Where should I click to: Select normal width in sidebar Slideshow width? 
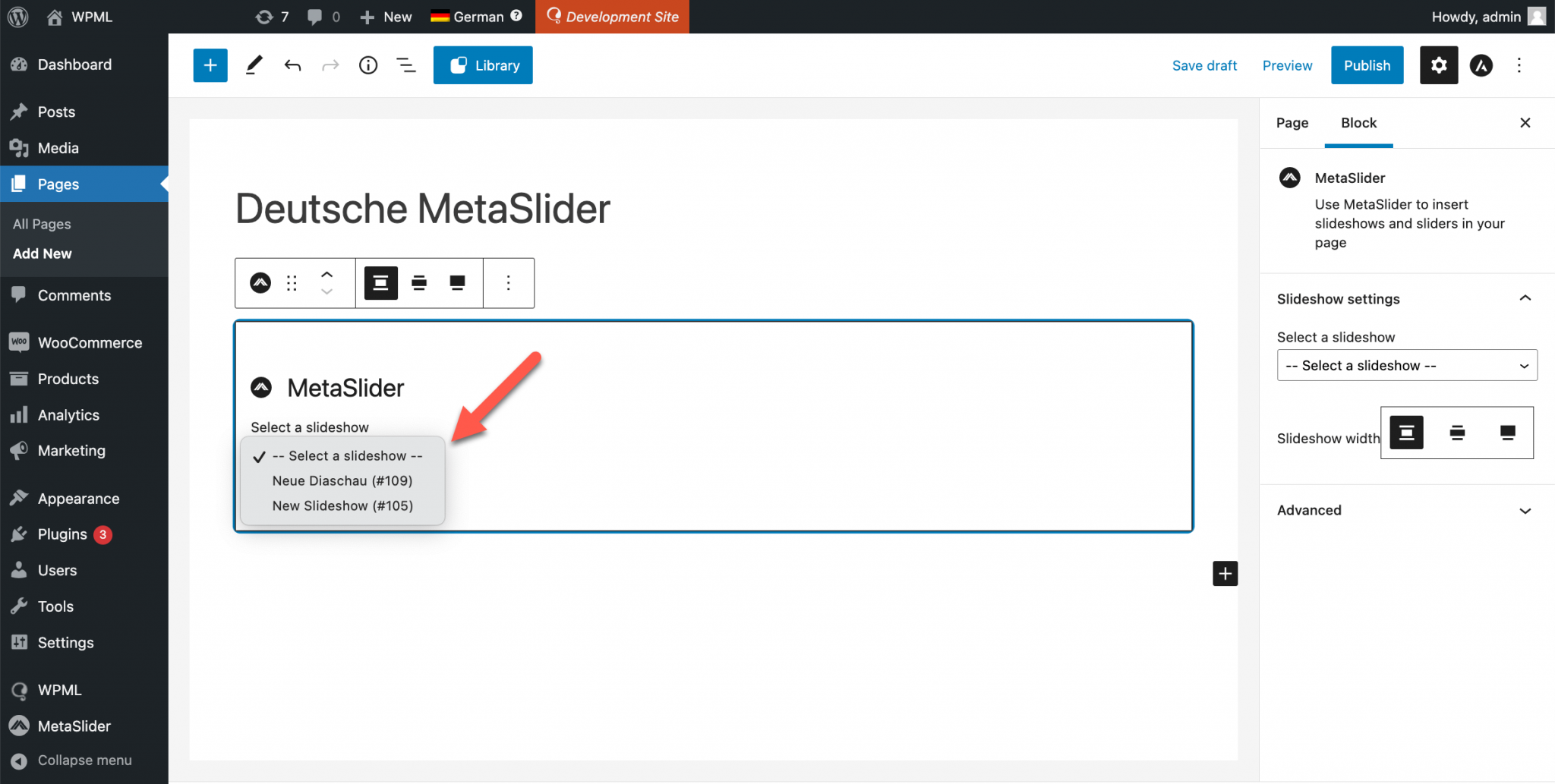[x=1406, y=433]
